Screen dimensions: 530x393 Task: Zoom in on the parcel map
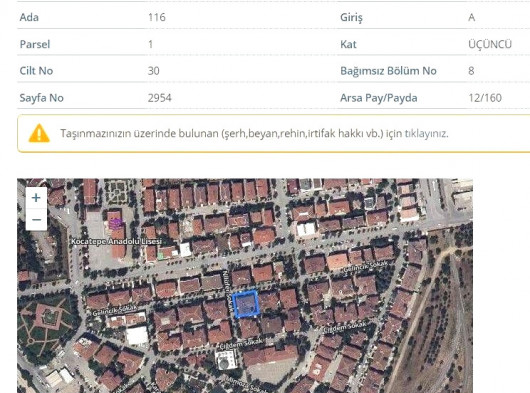pos(36,198)
